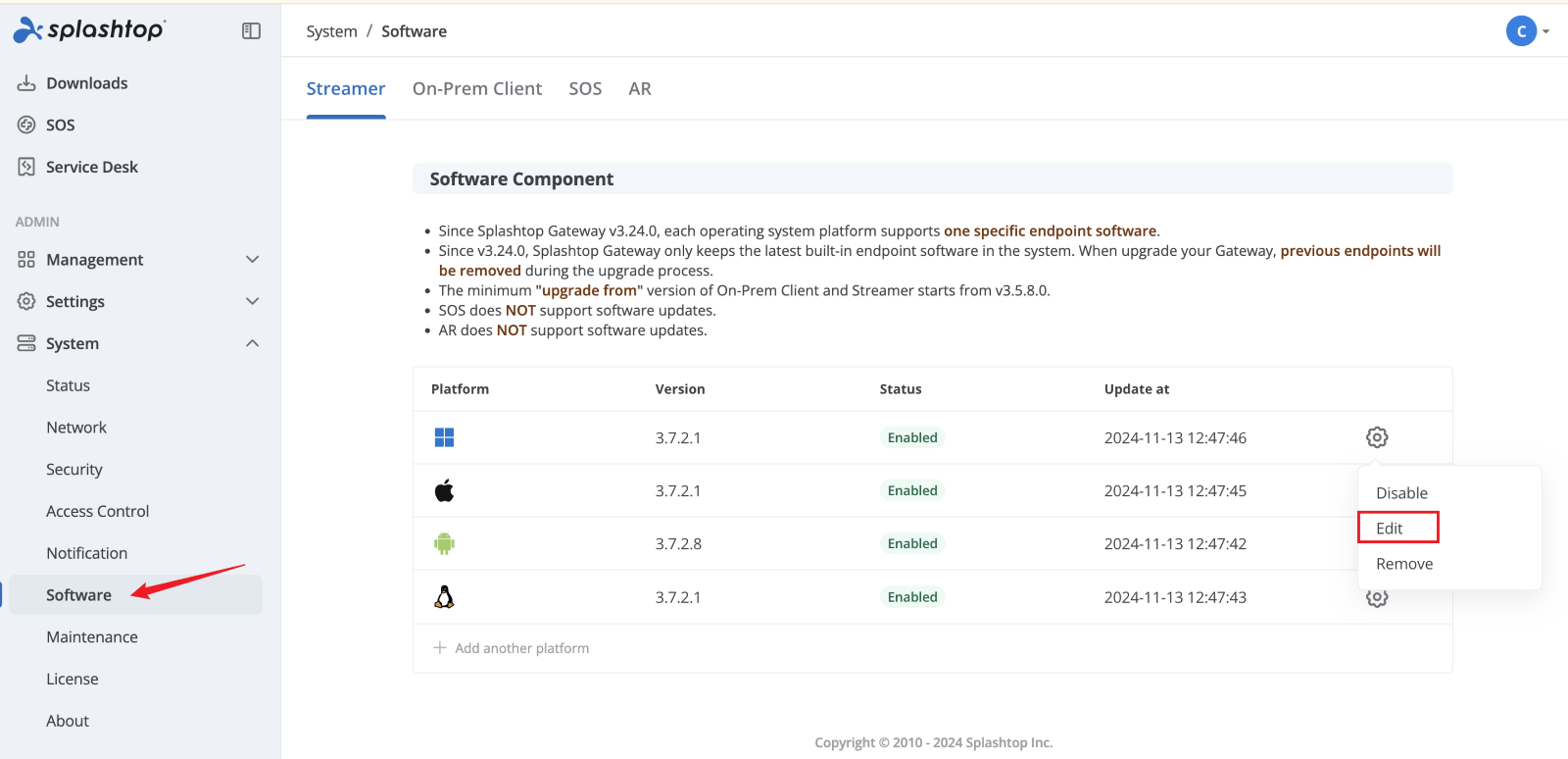Switch to the SOS tab
This screenshot has width=1568, height=759.
pos(585,89)
